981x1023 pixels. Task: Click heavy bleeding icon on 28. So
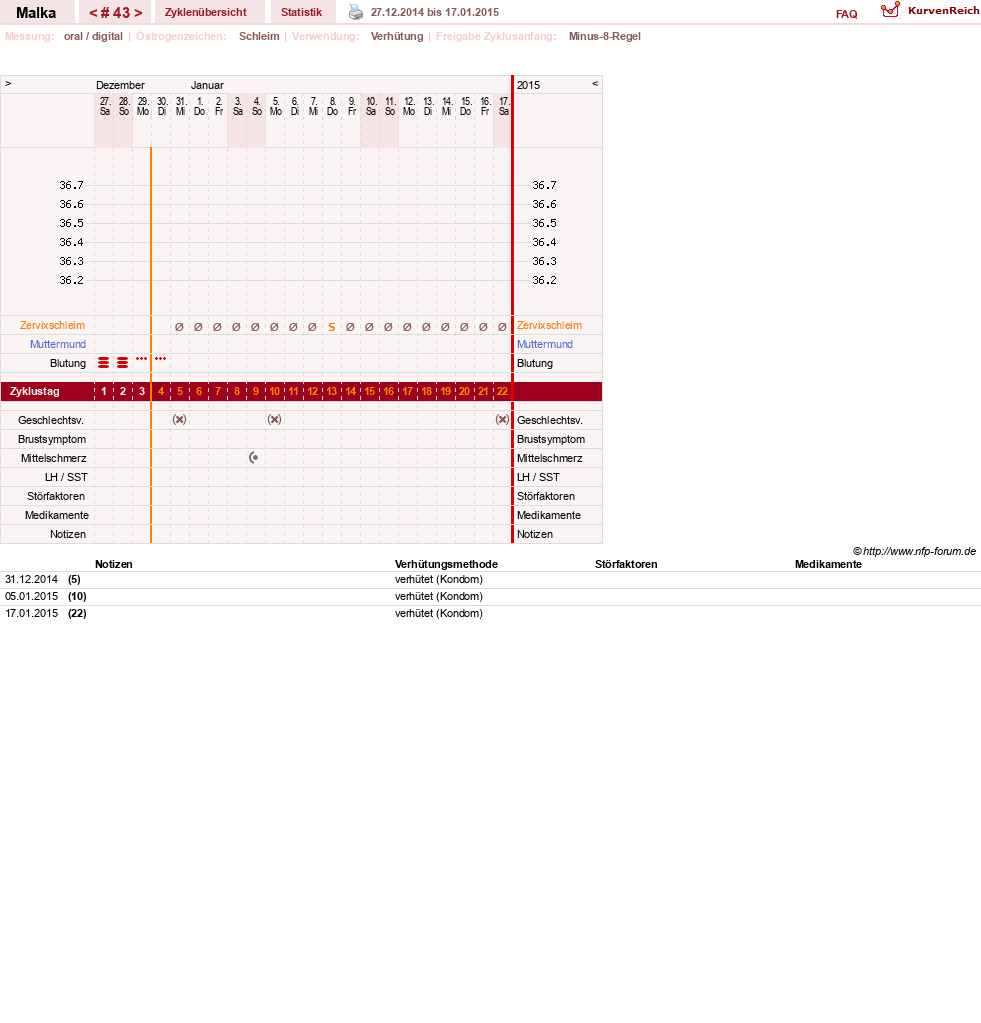pyautogui.click(x=123, y=363)
